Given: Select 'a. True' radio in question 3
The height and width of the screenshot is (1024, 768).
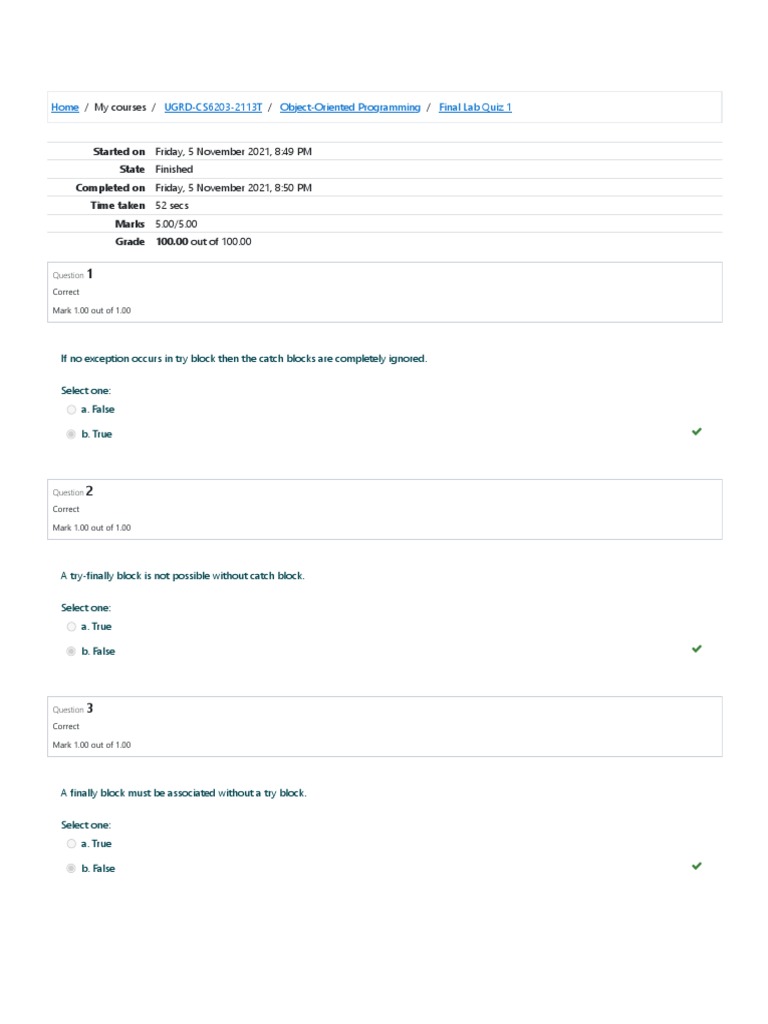Looking at the screenshot, I should click(x=71, y=844).
